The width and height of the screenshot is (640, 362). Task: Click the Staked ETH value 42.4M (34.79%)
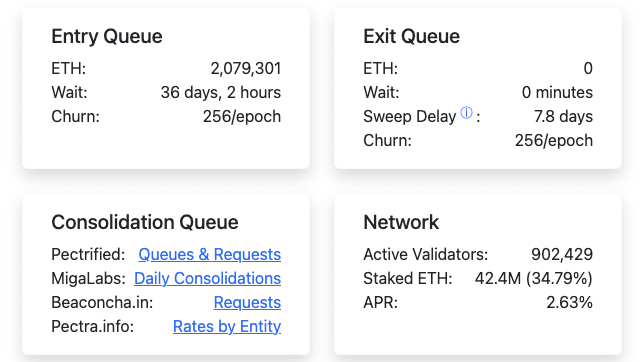pos(533,278)
